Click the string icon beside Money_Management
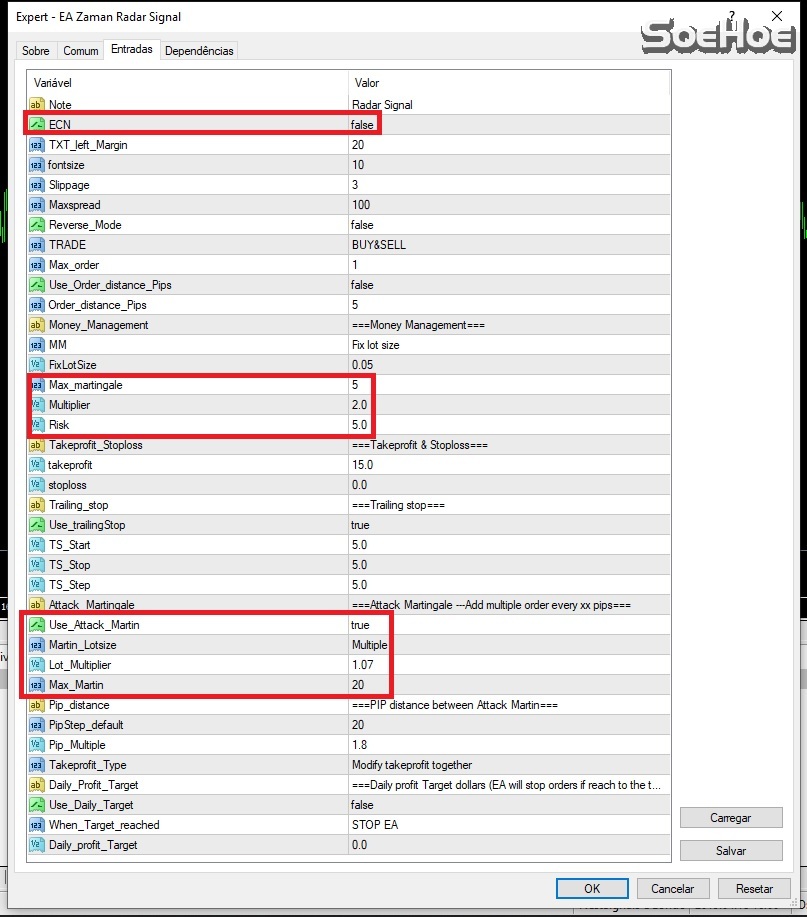 pyautogui.click(x=37, y=325)
